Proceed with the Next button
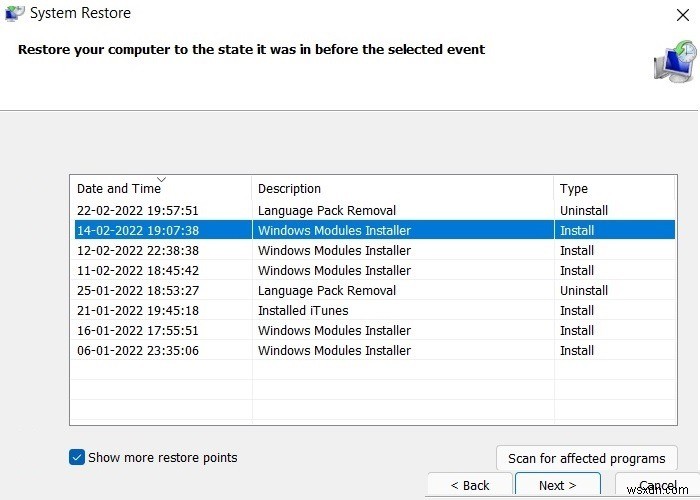Screen dimensions: 700x500 click(558, 485)
